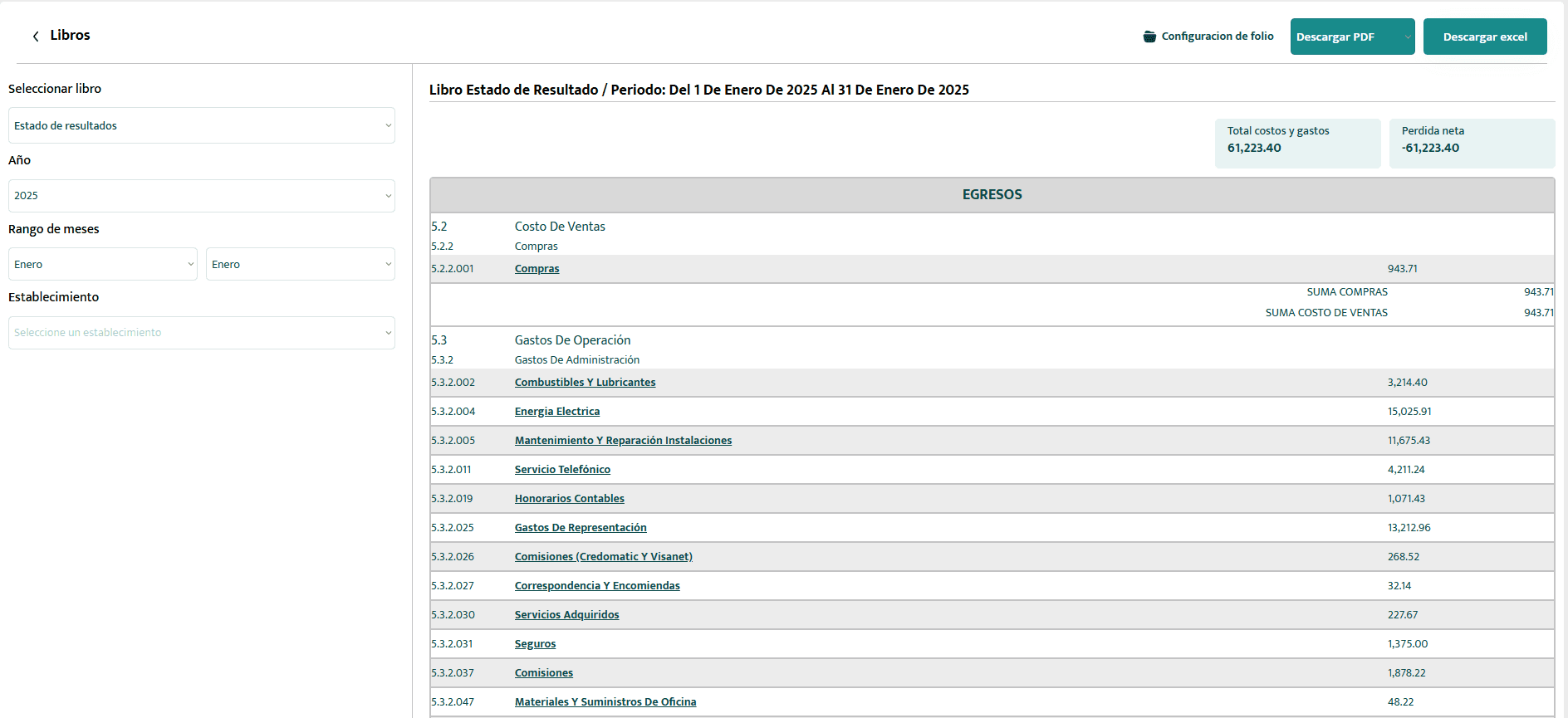The width and height of the screenshot is (1568, 718).
Task: Click the Total costos y gastos card
Action: 1297,144
